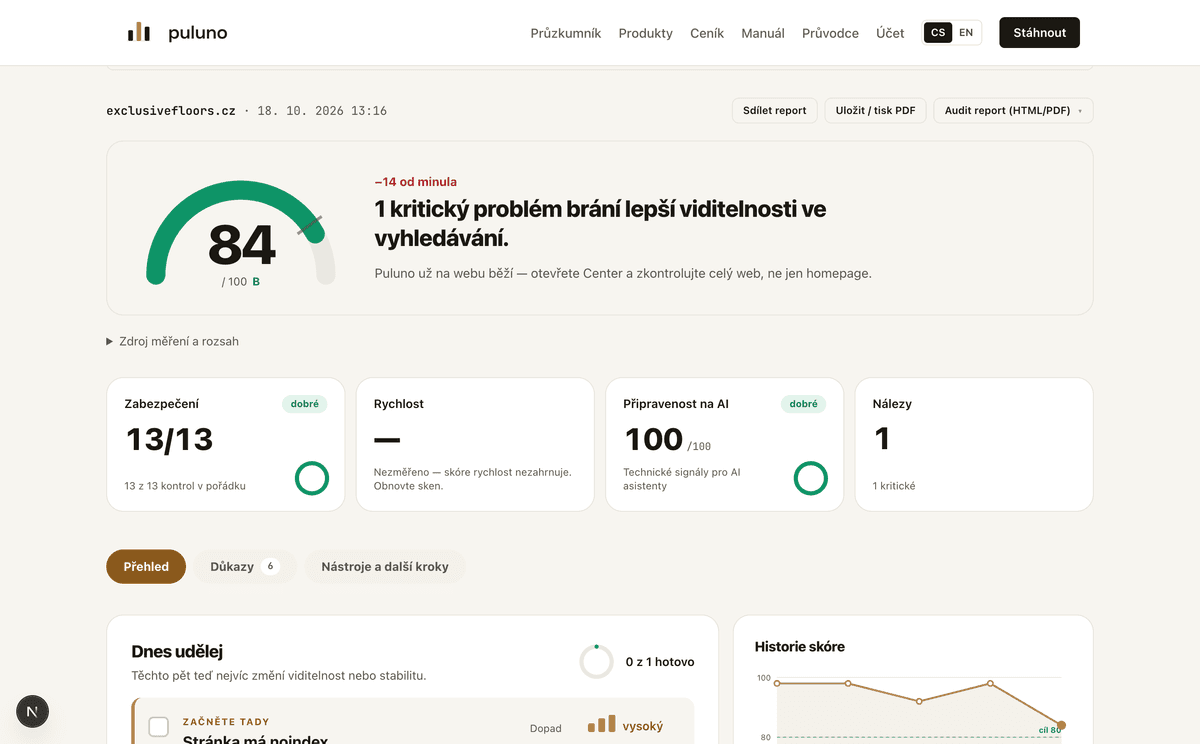This screenshot has width=1200, height=744.
Task: Open Průzkumník in the top navigation
Action: pos(566,33)
